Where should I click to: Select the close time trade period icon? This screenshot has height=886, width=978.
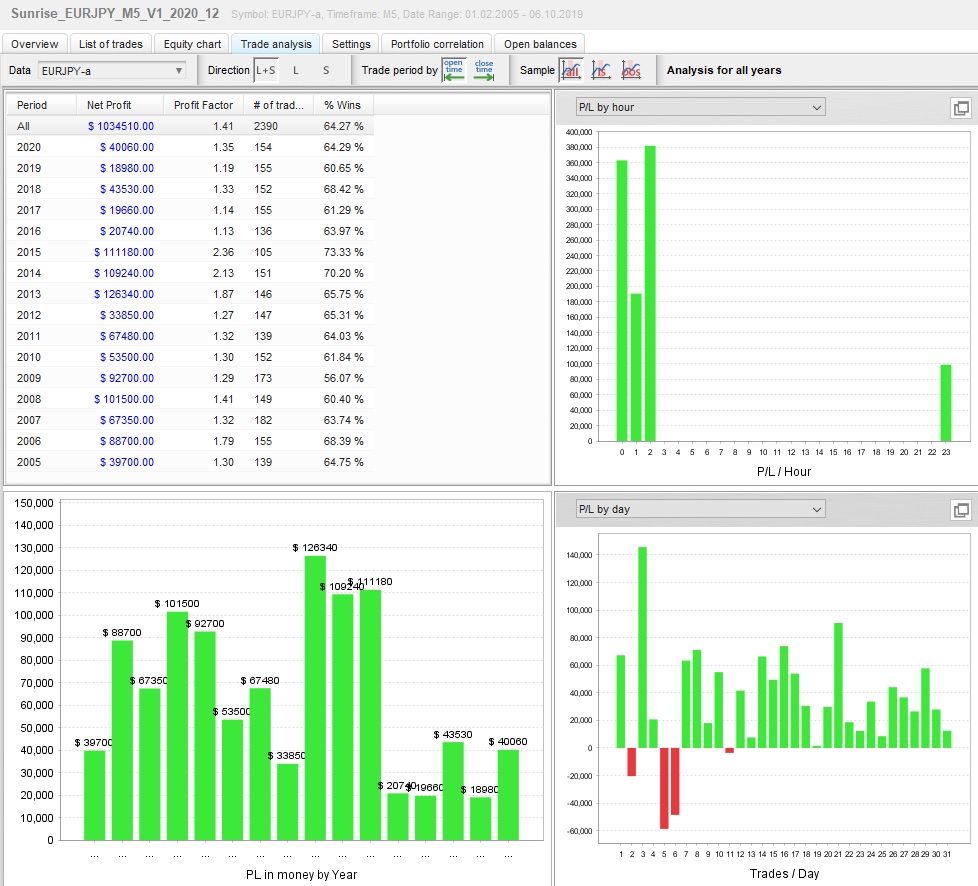pyautogui.click(x=484, y=70)
